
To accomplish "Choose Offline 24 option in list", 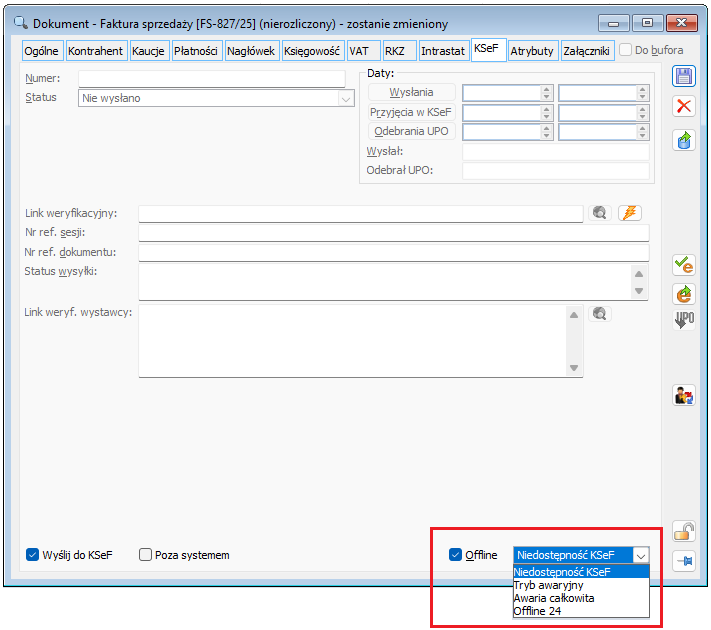I will (x=537, y=611).
